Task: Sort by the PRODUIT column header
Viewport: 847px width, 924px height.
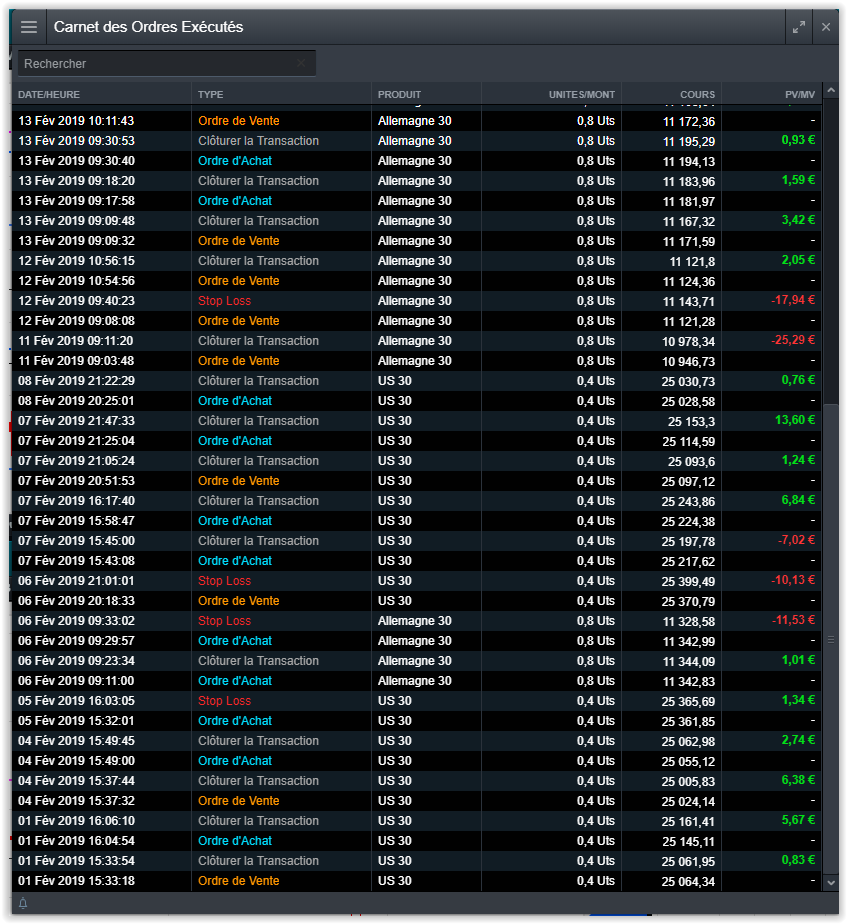Action: pos(400,94)
